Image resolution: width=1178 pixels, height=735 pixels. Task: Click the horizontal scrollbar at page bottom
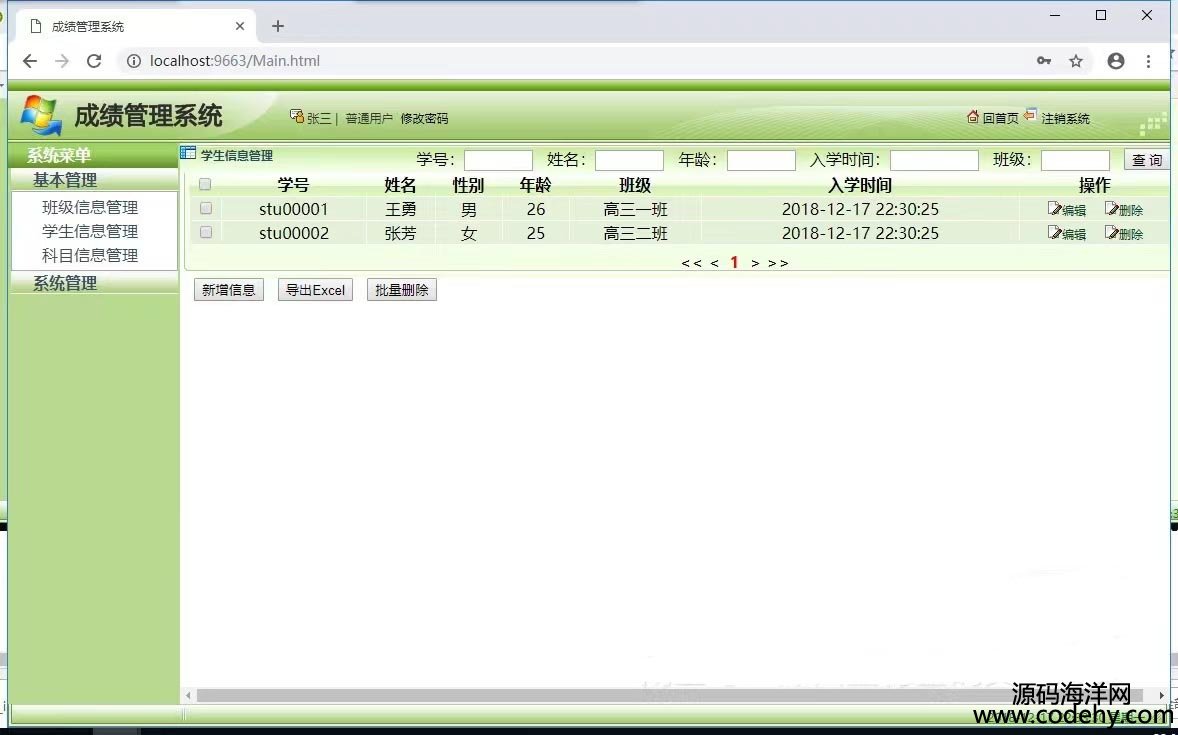[x=669, y=695]
